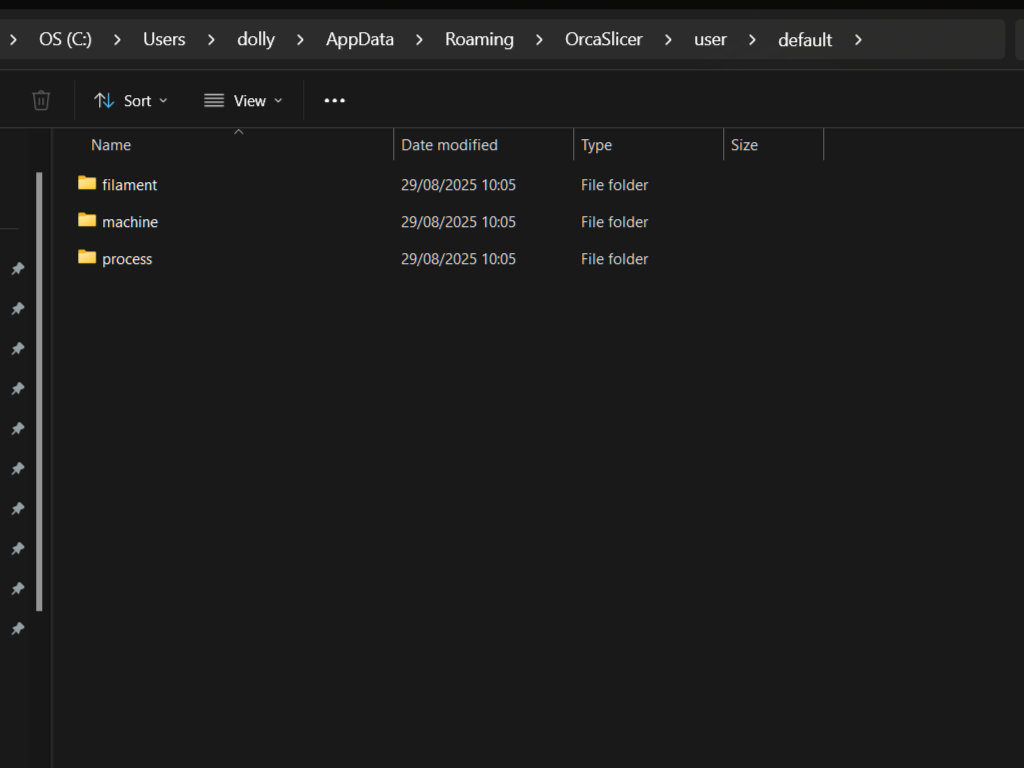Open the See more ellipsis menu
This screenshot has width=1024, height=768.
point(334,101)
